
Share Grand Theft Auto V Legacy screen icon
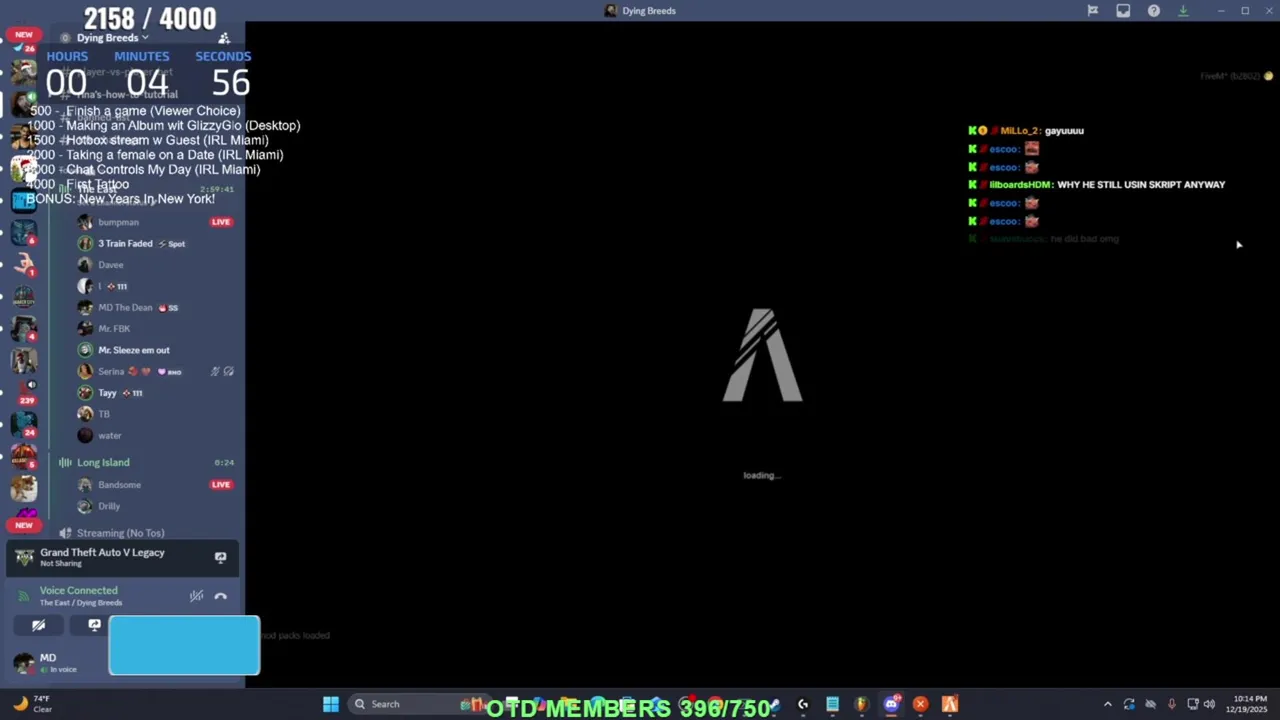point(220,557)
